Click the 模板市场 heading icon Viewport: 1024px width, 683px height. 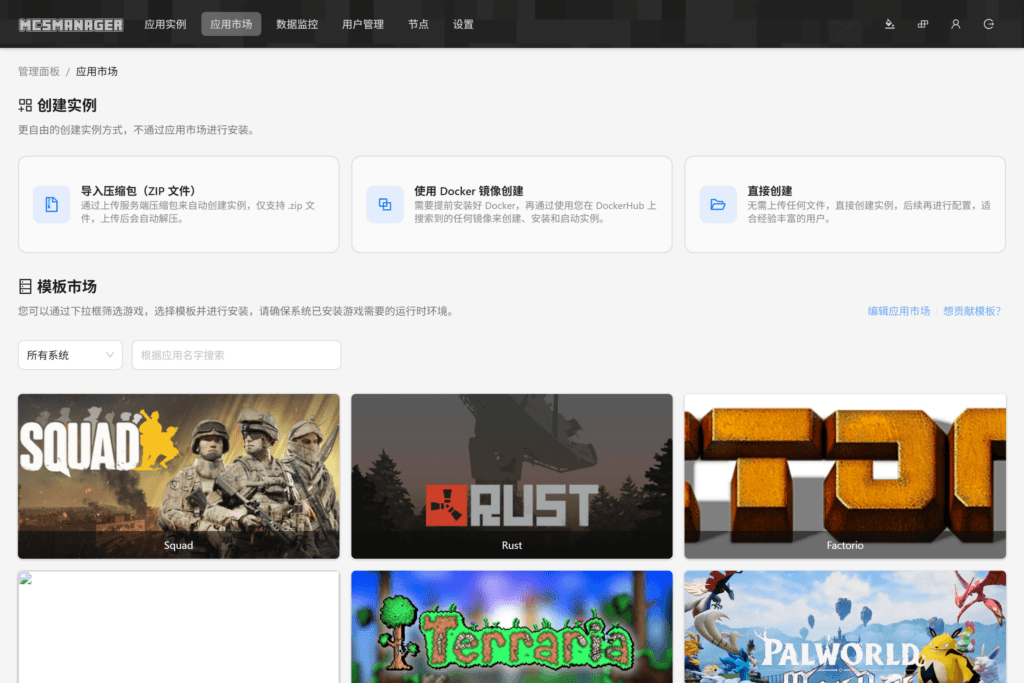click(25, 286)
